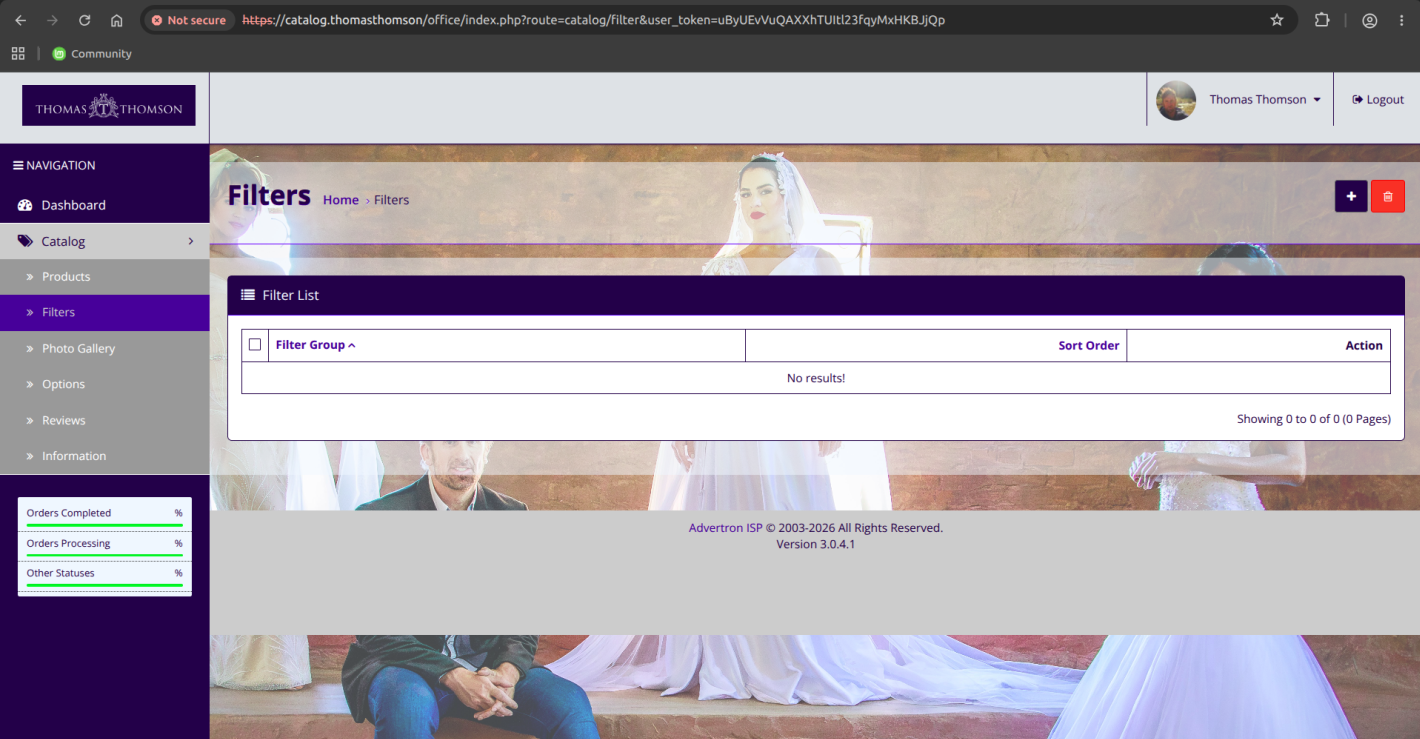1420x739 pixels.
Task: Click the Orders Processing progress bar
Action: click(x=105, y=555)
